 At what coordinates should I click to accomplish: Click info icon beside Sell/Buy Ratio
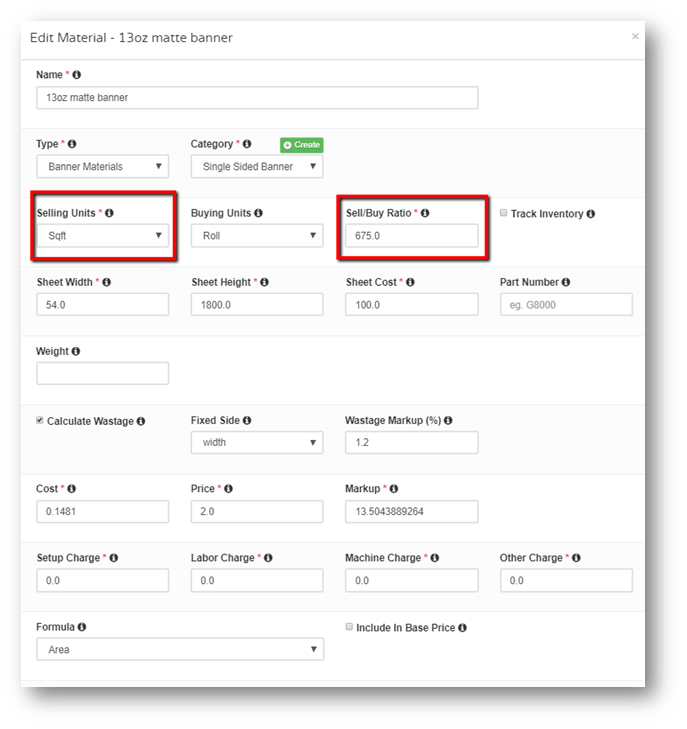[425, 213]
